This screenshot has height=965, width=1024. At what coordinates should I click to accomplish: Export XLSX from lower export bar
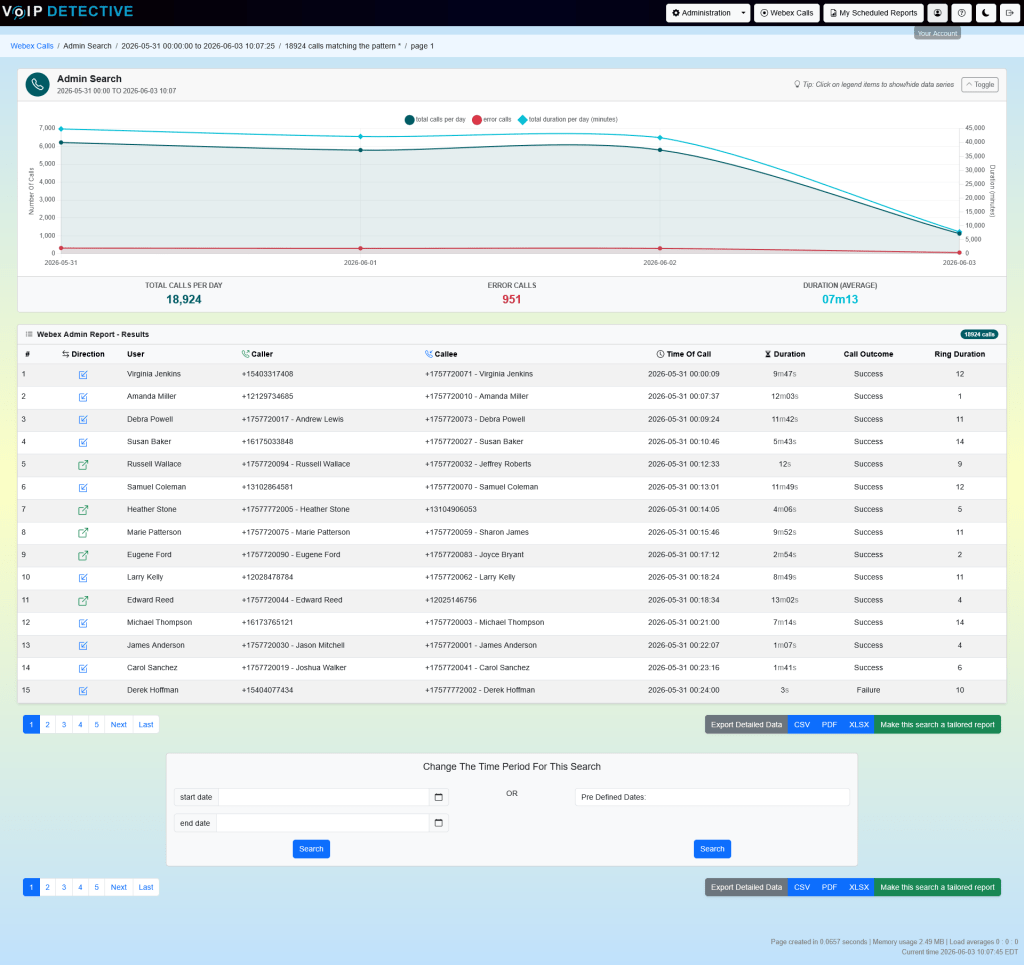point(859,887)
